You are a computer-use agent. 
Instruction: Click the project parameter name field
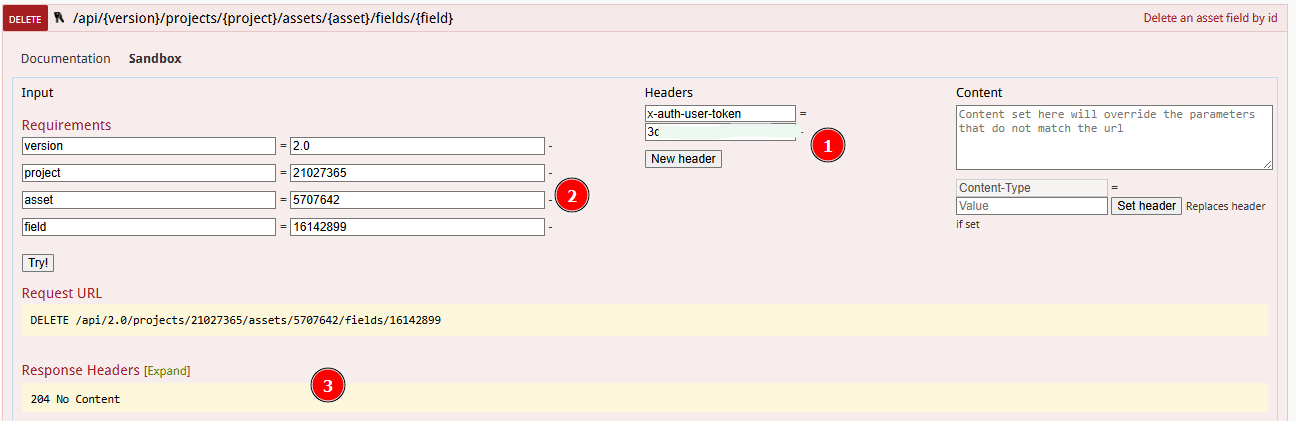(148, 173)
